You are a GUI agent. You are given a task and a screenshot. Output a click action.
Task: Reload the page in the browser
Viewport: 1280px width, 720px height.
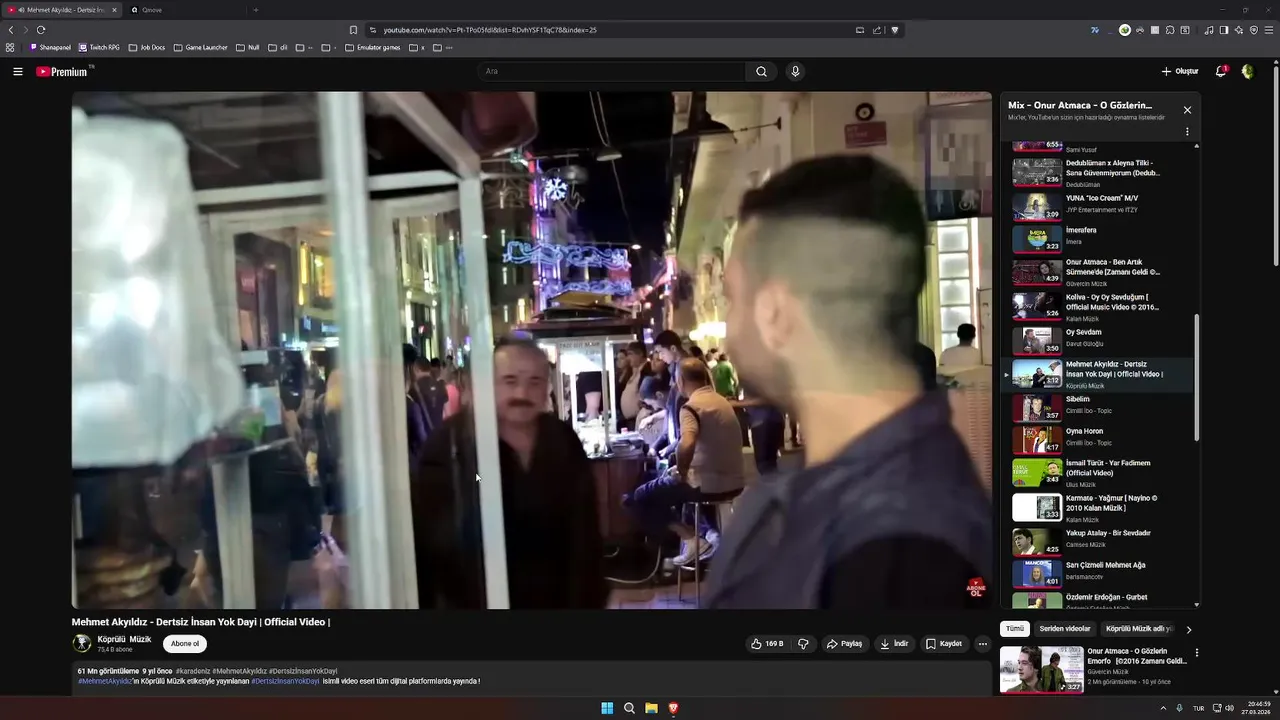tap(41, 30)
